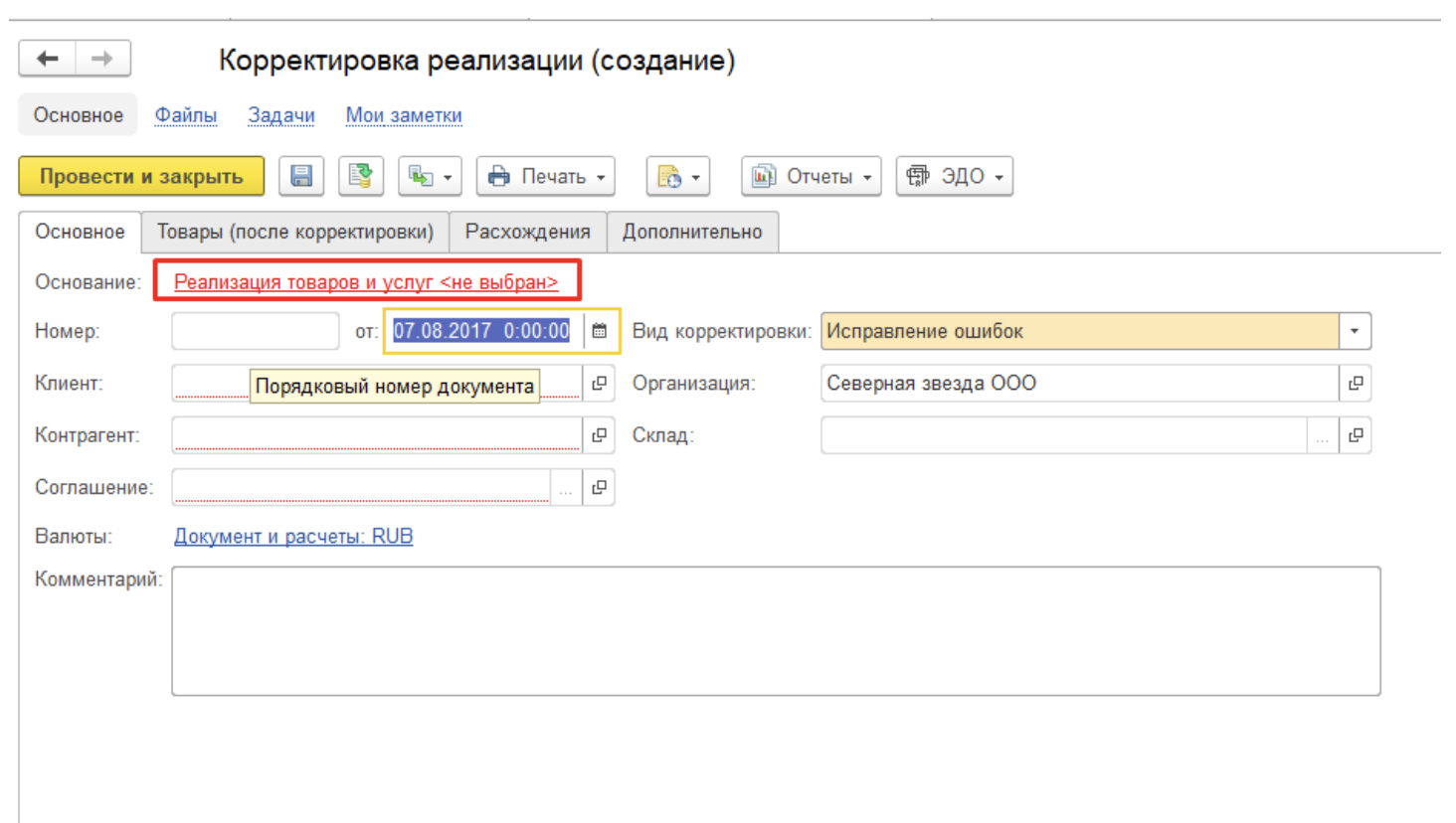Screen dimensions: 1456x823
Task: Switch to Товары (после корректировки) tab
Action: click(x=294, y=232)
